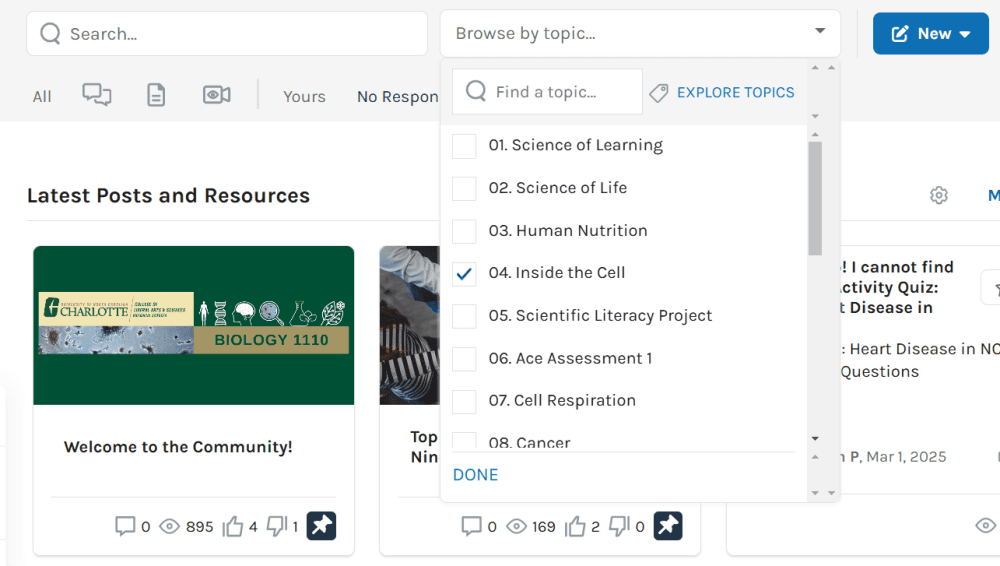Check the 01. Science of Learning box
The width and height of the screenshot is (1000, 566).
pos(464,146)
